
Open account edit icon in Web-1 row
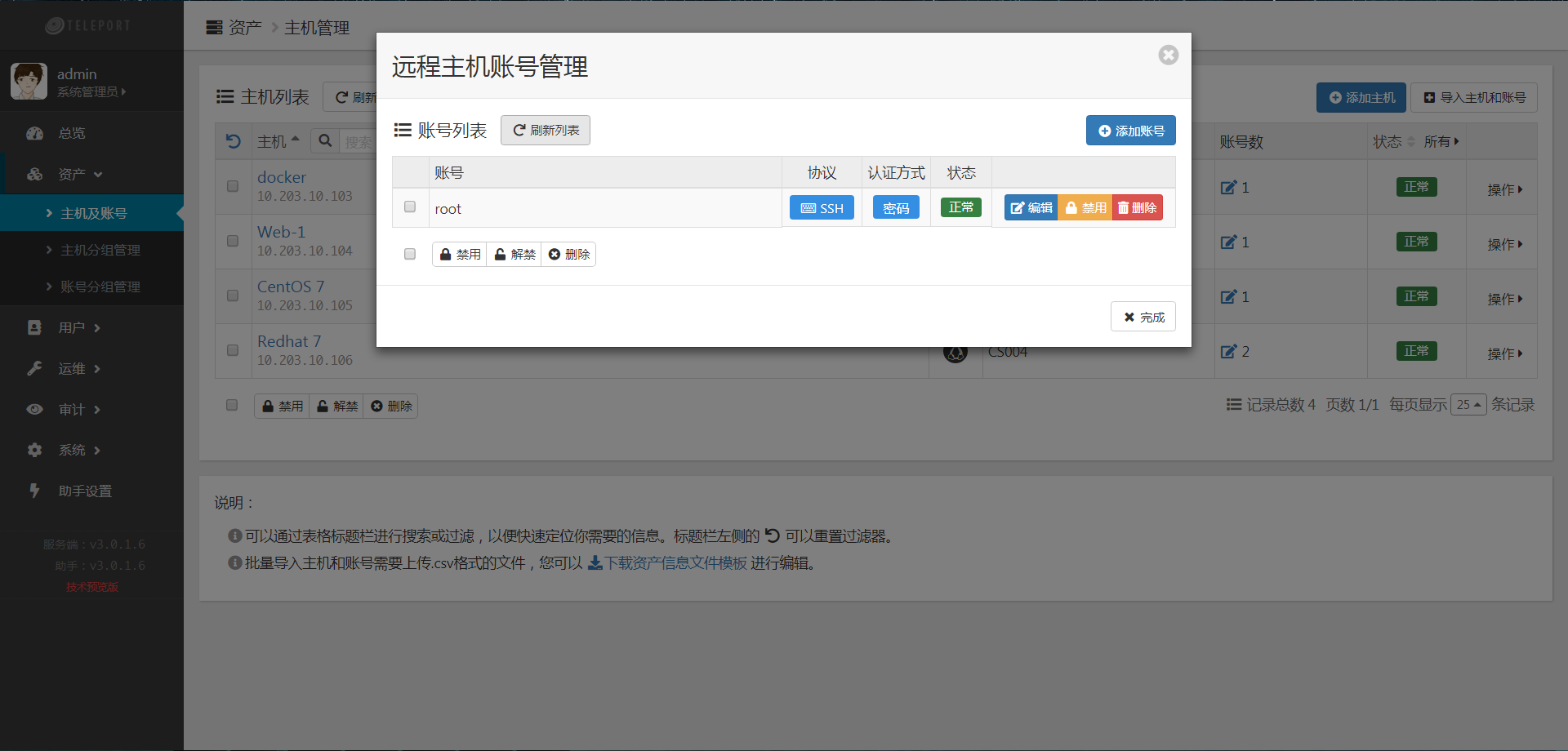[1229, 242]
